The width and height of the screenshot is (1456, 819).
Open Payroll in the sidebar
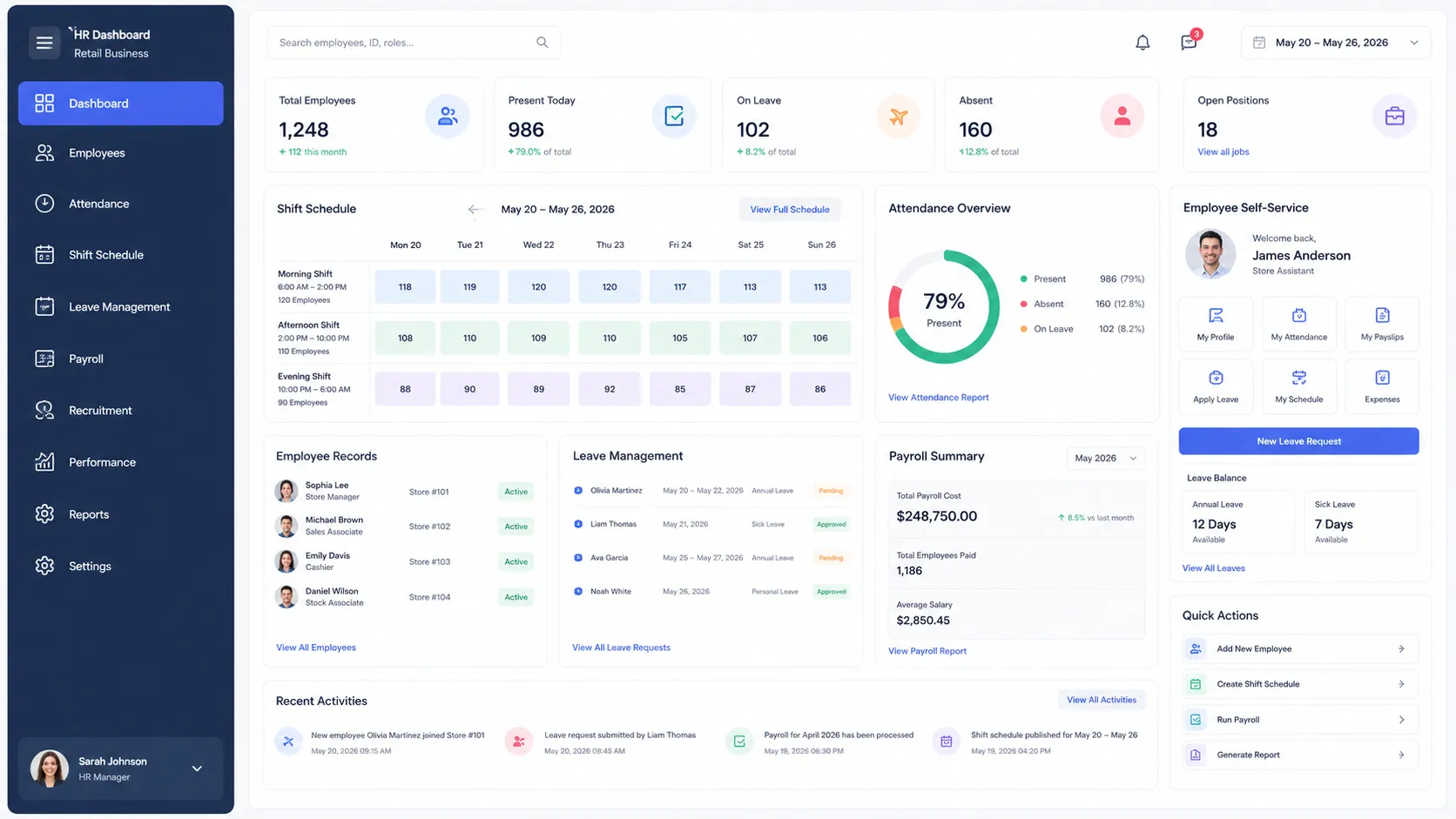[121, 359]
